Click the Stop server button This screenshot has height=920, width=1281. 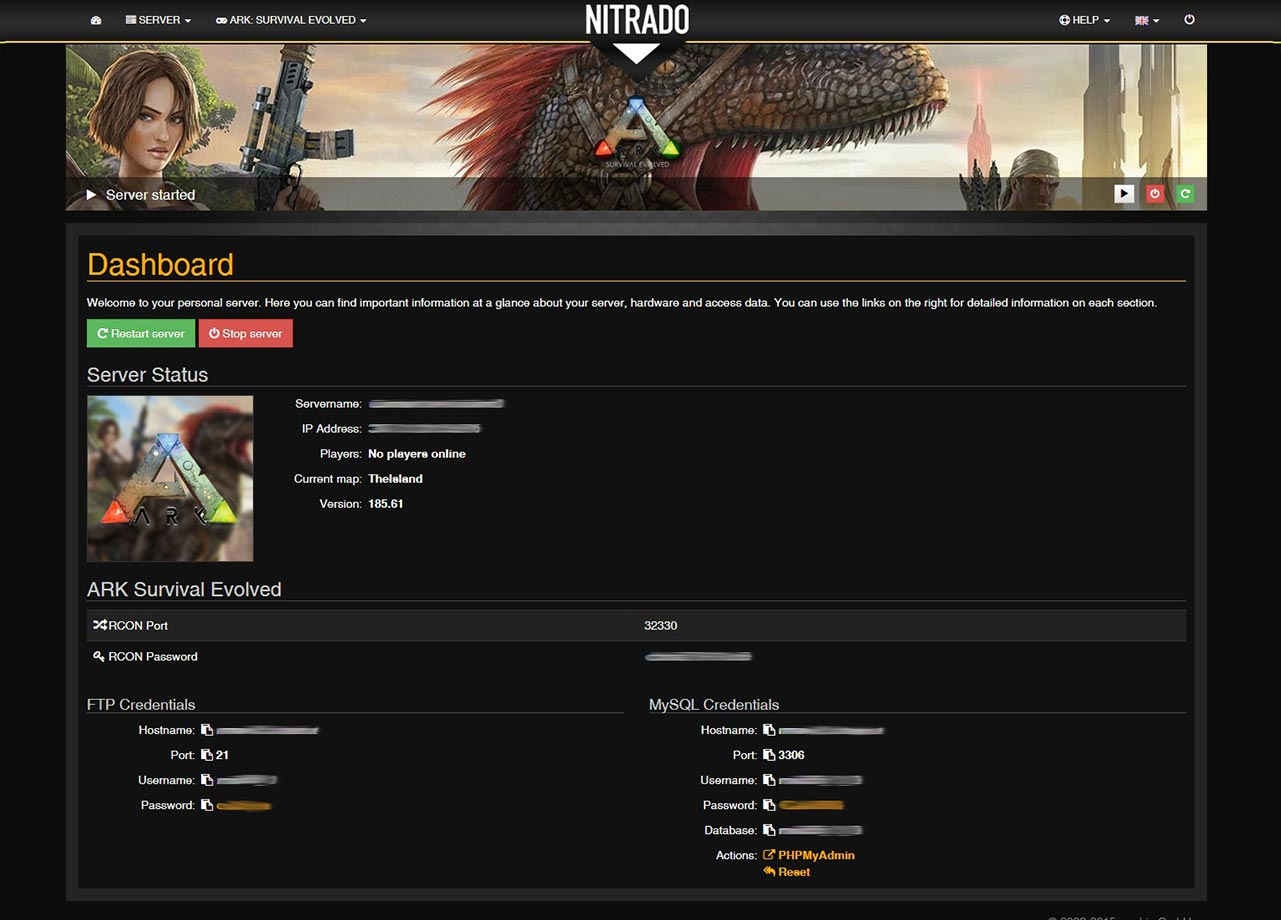(246, 334)
